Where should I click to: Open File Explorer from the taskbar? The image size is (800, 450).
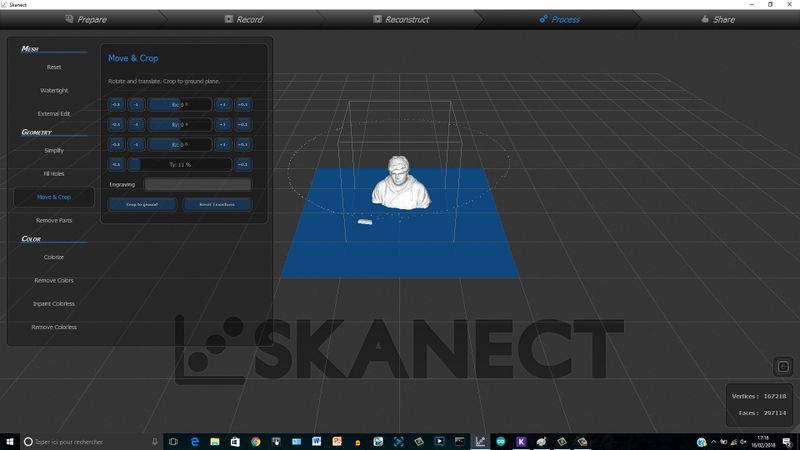pos(215,441)
